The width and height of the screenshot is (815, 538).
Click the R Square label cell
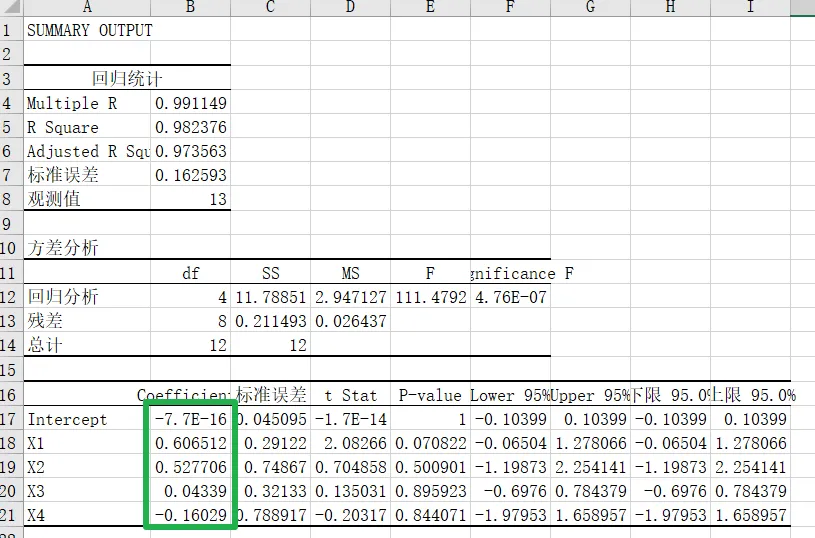[87, 127]
